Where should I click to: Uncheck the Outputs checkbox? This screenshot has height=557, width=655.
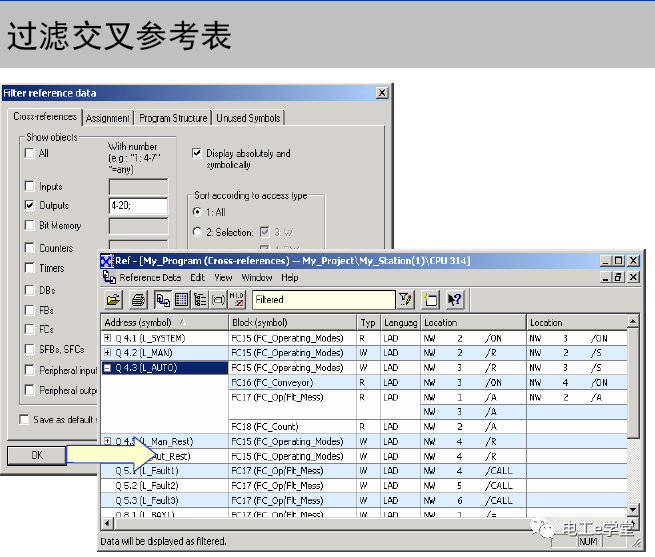(30, 205)
